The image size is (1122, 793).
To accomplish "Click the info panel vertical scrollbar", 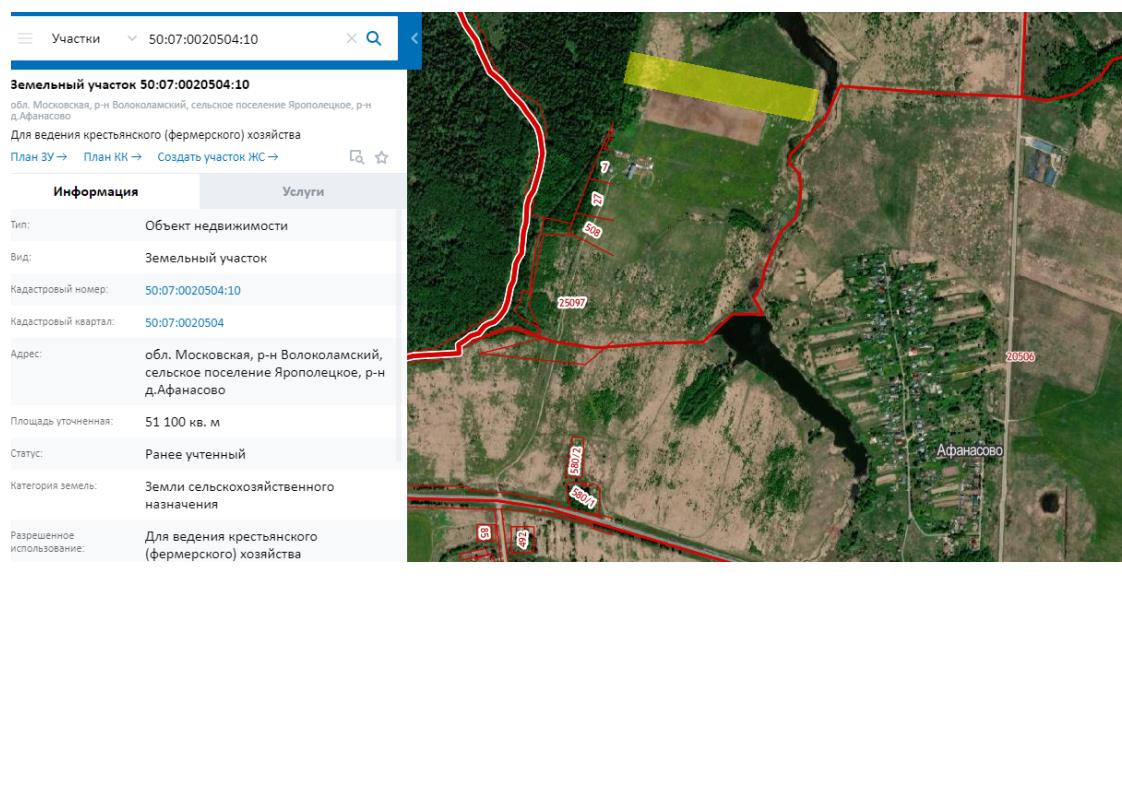I will [399, 335].
